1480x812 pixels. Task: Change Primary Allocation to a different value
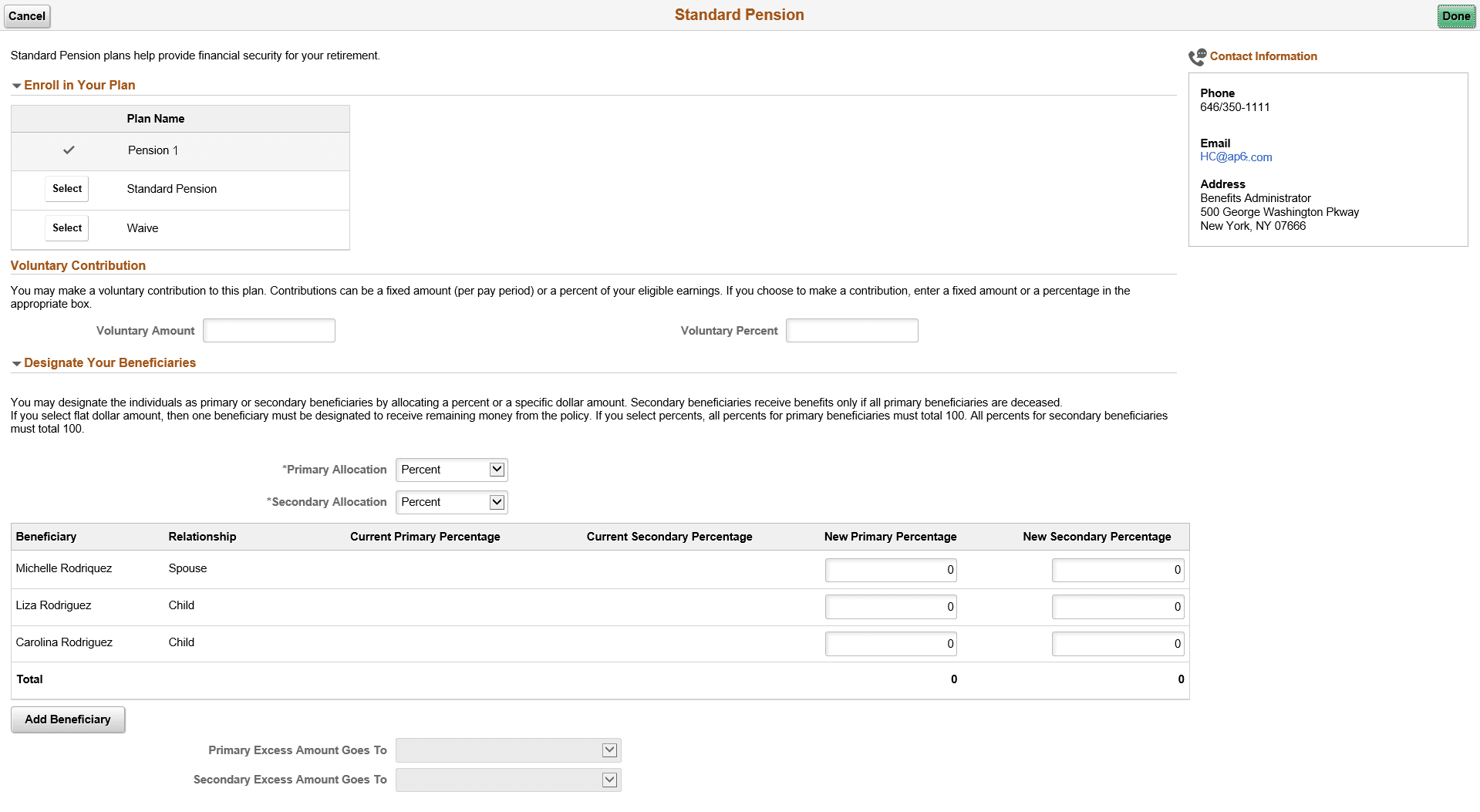tap(451, 470)
